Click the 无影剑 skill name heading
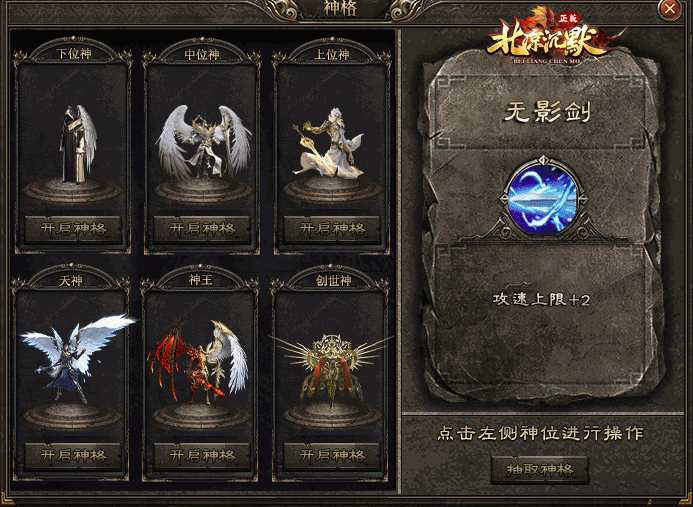The width and height of the screenshot is (693, 507). coord(547,112)
